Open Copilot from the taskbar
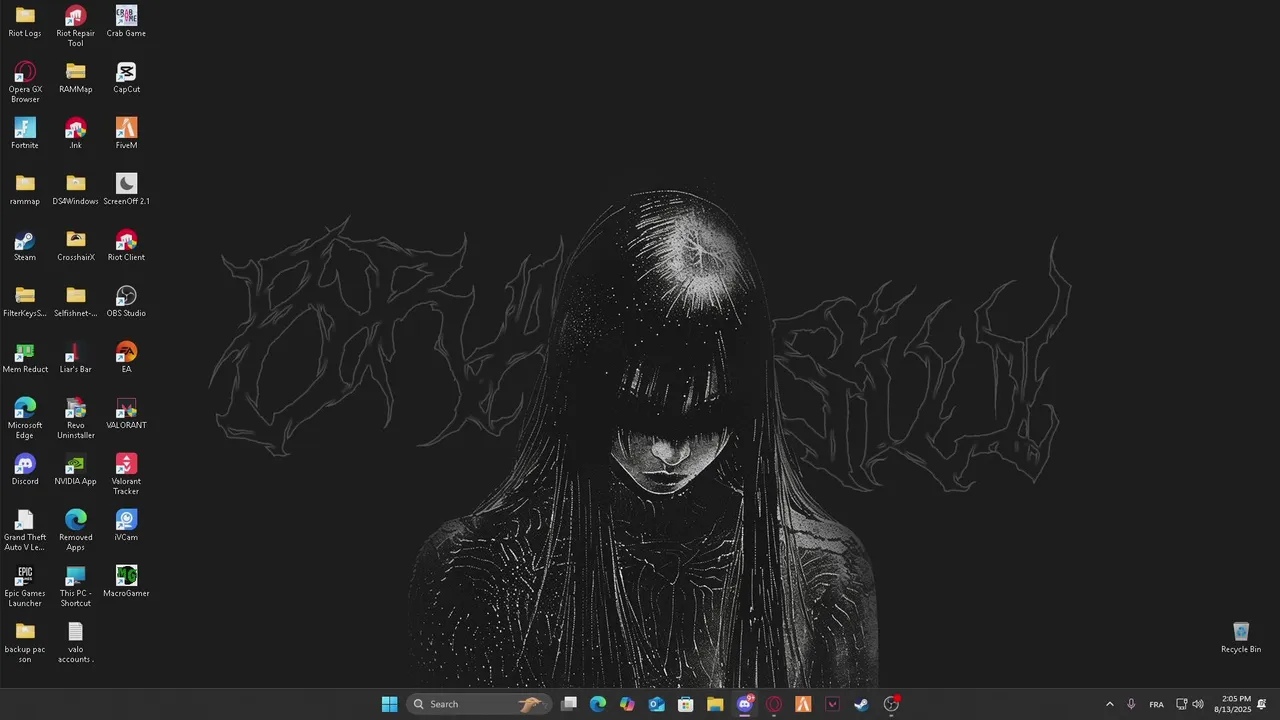1280x720 pixels. [x=627, y=704]
